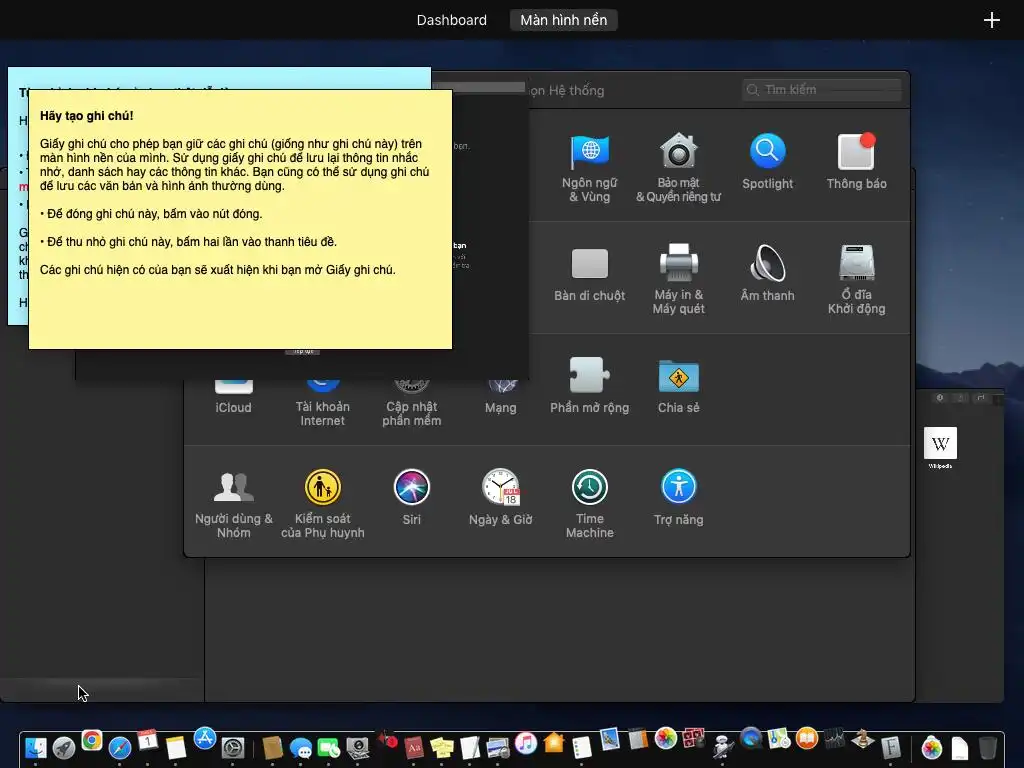This screenshot has height=768, width=1024.
Task: Open Bàn di chuột preferences
Action: [x=590, y=273]
